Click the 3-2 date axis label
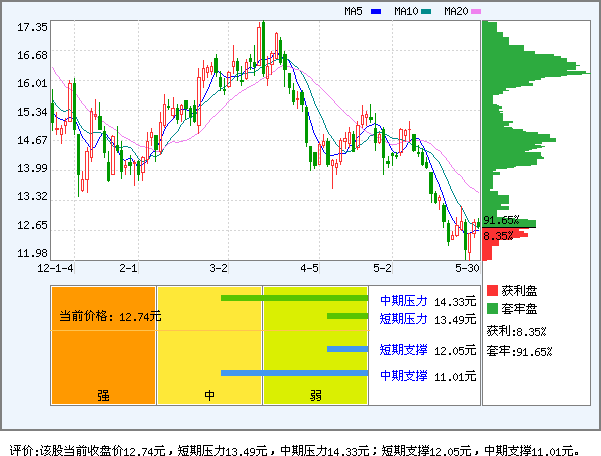The width and height of the screenshot is (601, 456). [x=218, y=268]
